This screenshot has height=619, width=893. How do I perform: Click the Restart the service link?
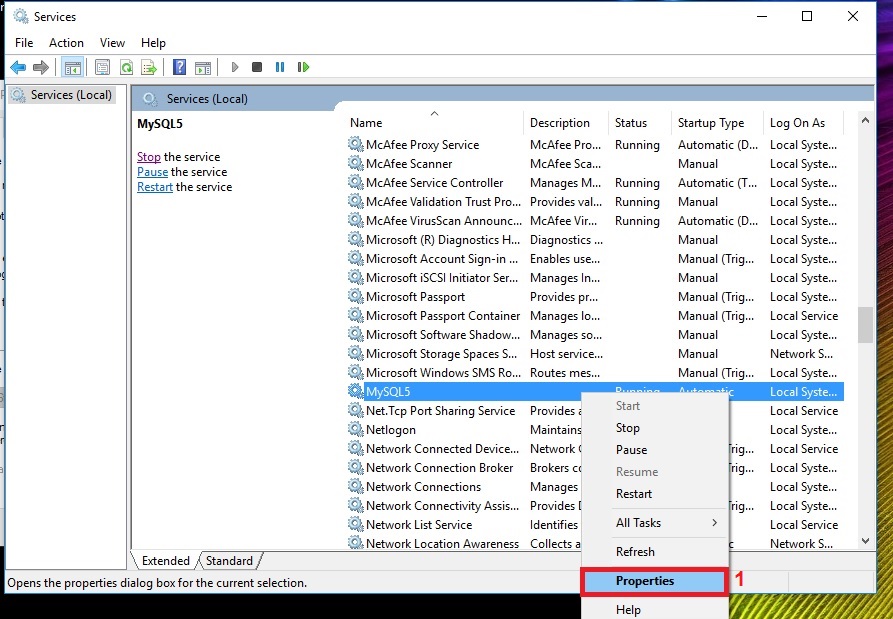[155, 187]
